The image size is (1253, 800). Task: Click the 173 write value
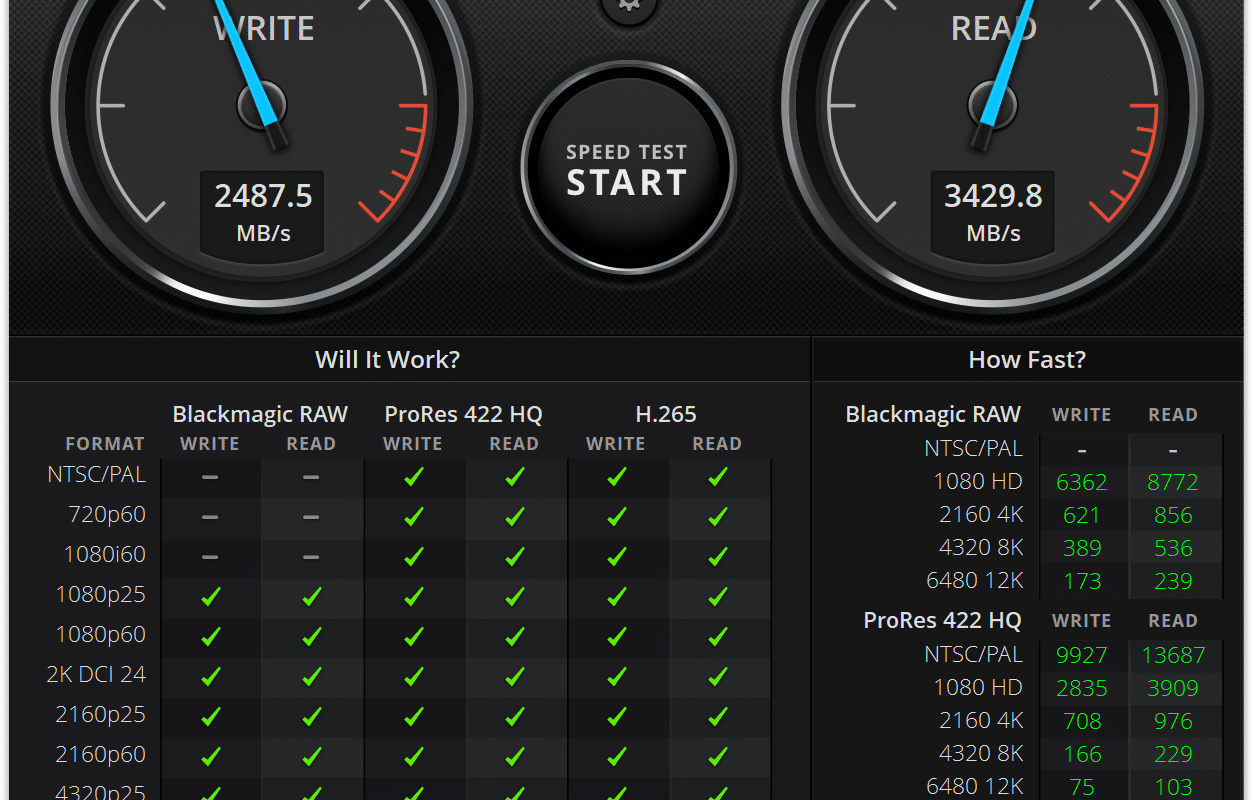1082,582
